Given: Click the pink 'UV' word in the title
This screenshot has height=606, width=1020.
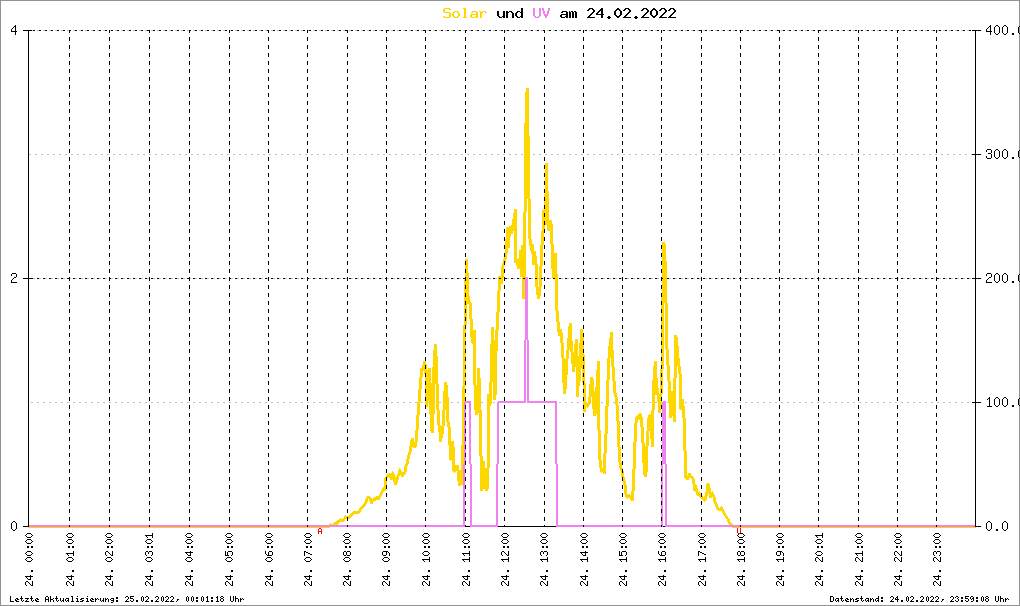Looking at the screenshot, I should pos(541,13).
